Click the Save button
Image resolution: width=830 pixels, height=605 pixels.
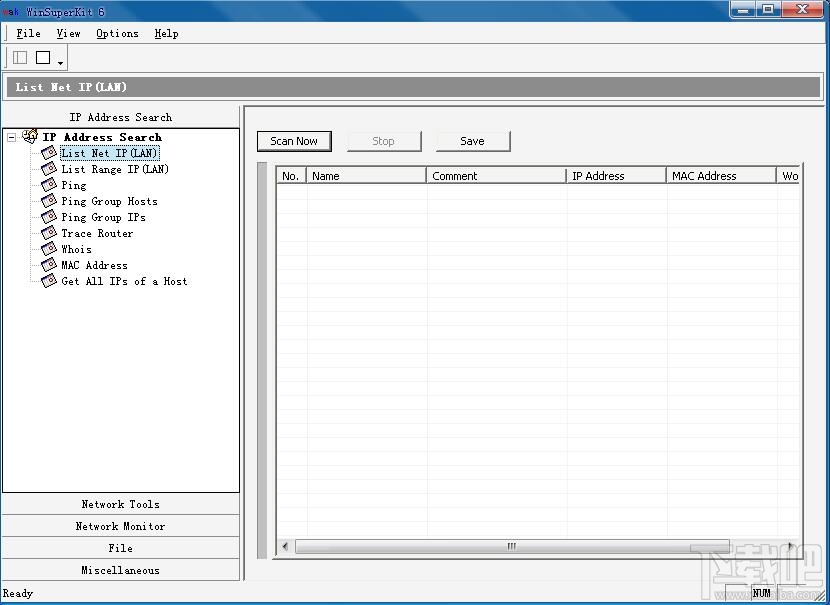click(x=472, y=141)
